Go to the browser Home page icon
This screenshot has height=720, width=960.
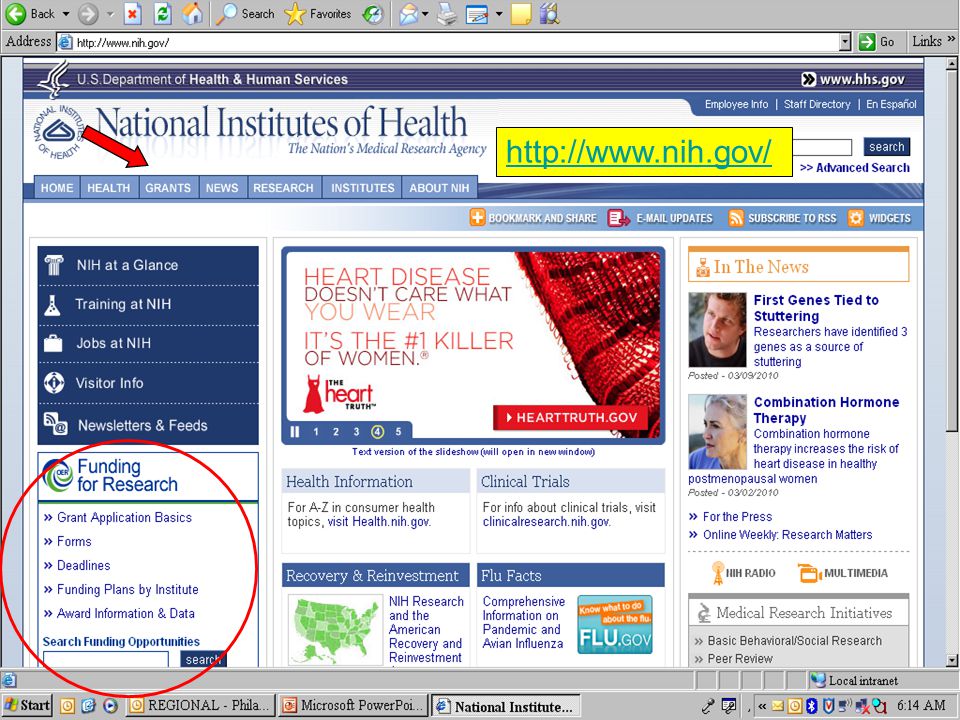192,13
